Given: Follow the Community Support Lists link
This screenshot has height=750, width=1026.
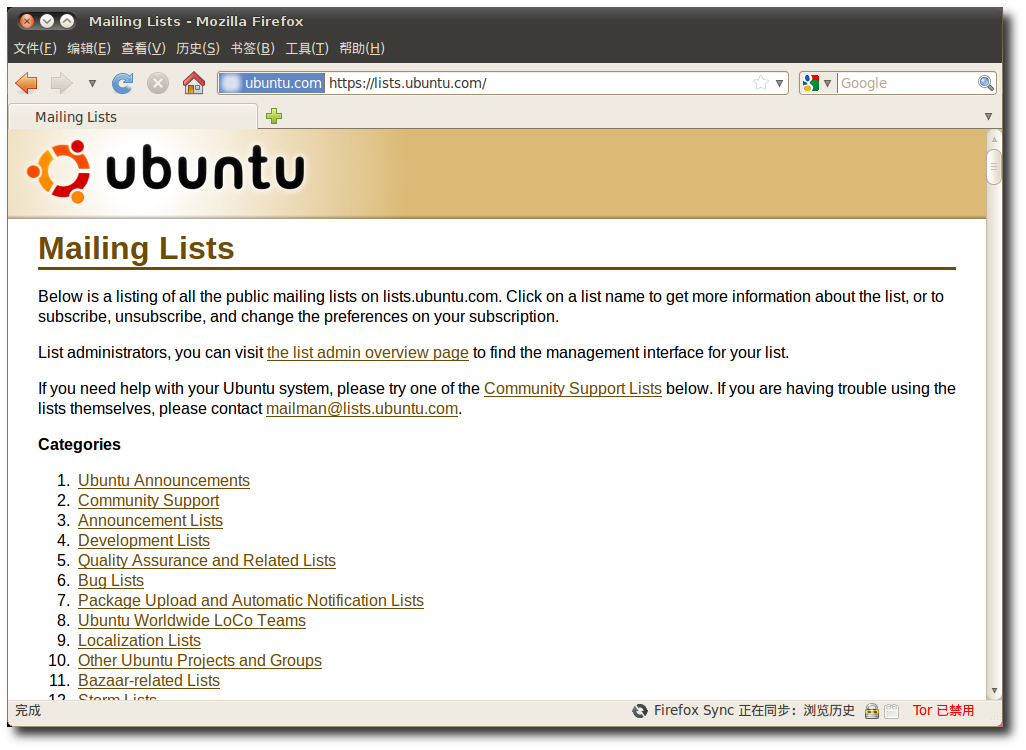Looking at the screenshot, I should [573, 389].
